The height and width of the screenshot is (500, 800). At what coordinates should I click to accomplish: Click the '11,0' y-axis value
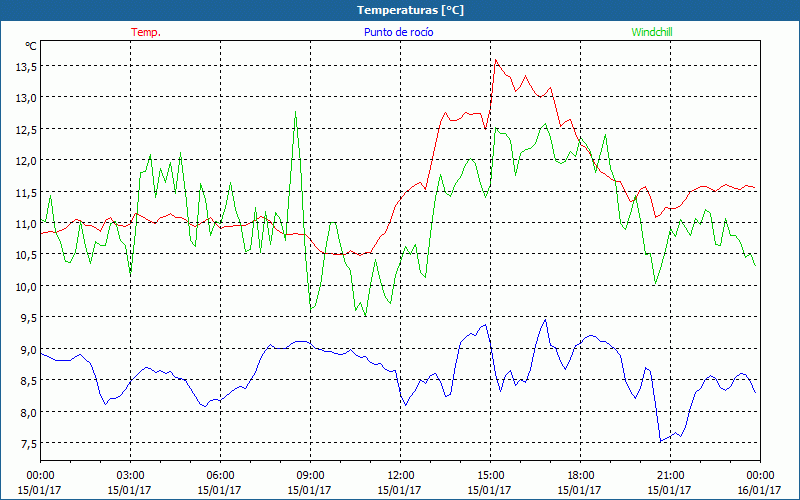[x=26, y=224]
